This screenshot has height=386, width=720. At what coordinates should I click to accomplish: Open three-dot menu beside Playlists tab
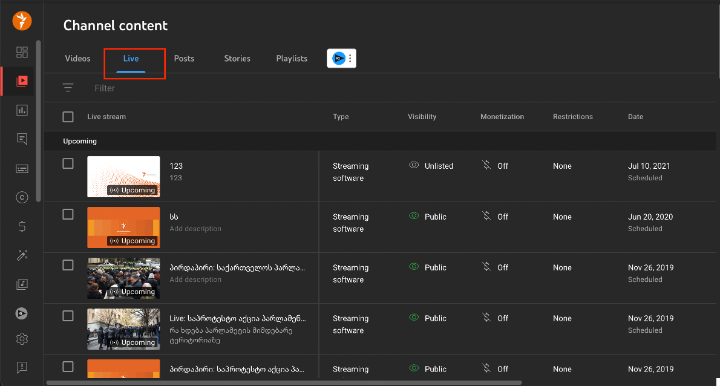tap(350, 58)
